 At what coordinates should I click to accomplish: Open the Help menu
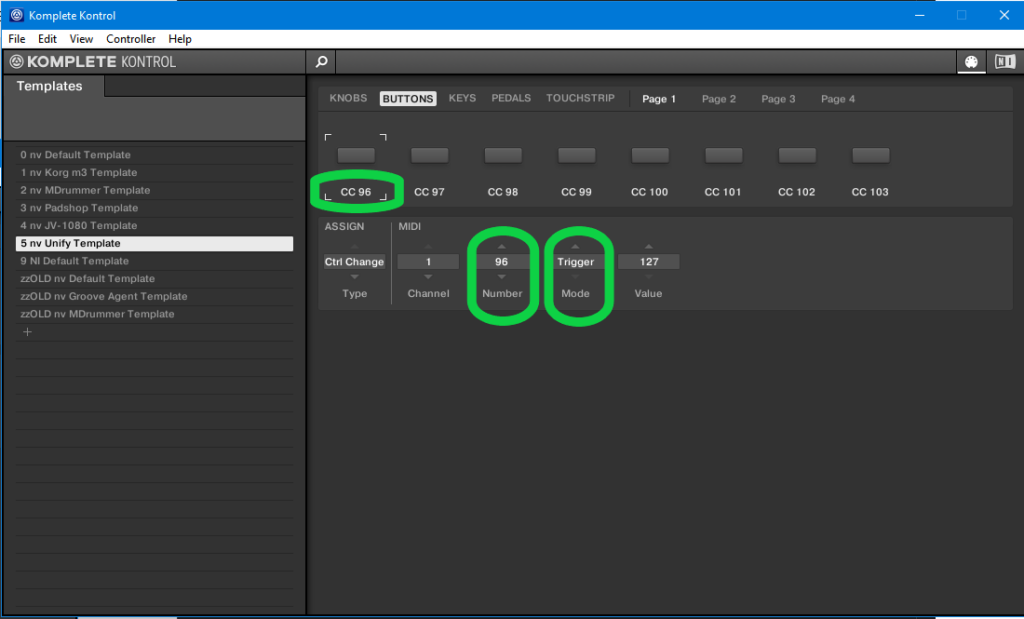[180, 39]
